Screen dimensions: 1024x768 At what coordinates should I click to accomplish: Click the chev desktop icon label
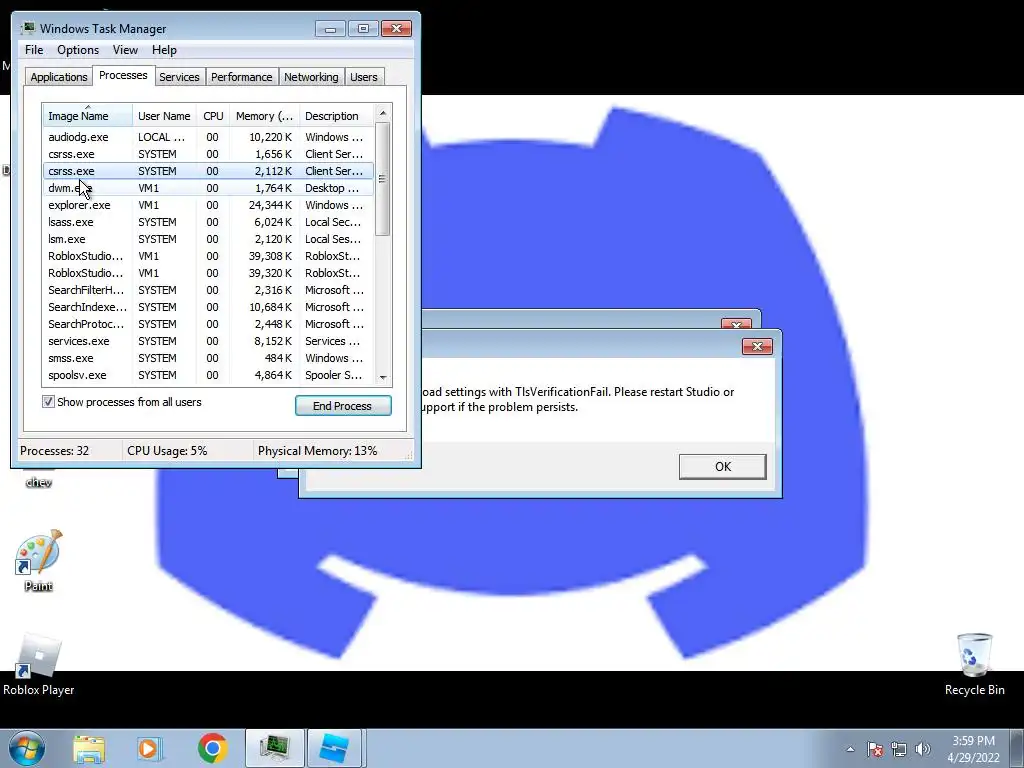tap(39, 483)
